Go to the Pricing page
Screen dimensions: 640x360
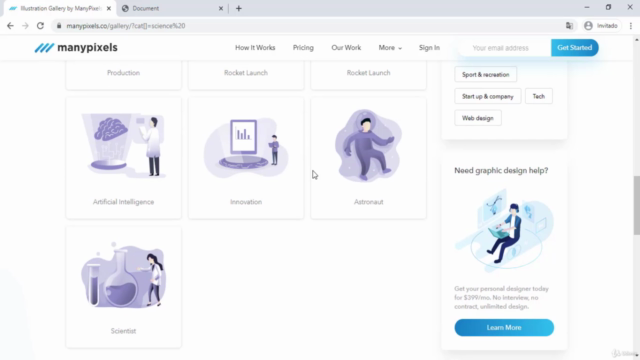(x=303, y=48)
